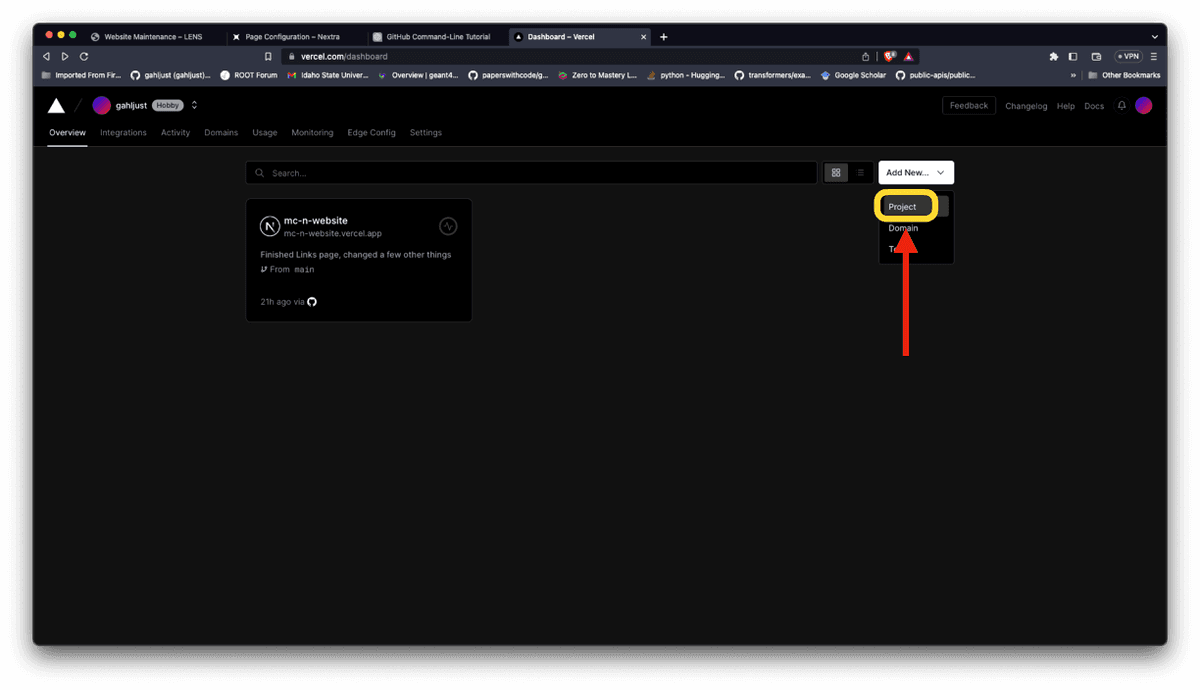This screenshot has width=1200, height=690.
Task: Bookmark this page using the bookmark icon
Action: [268, 57]
